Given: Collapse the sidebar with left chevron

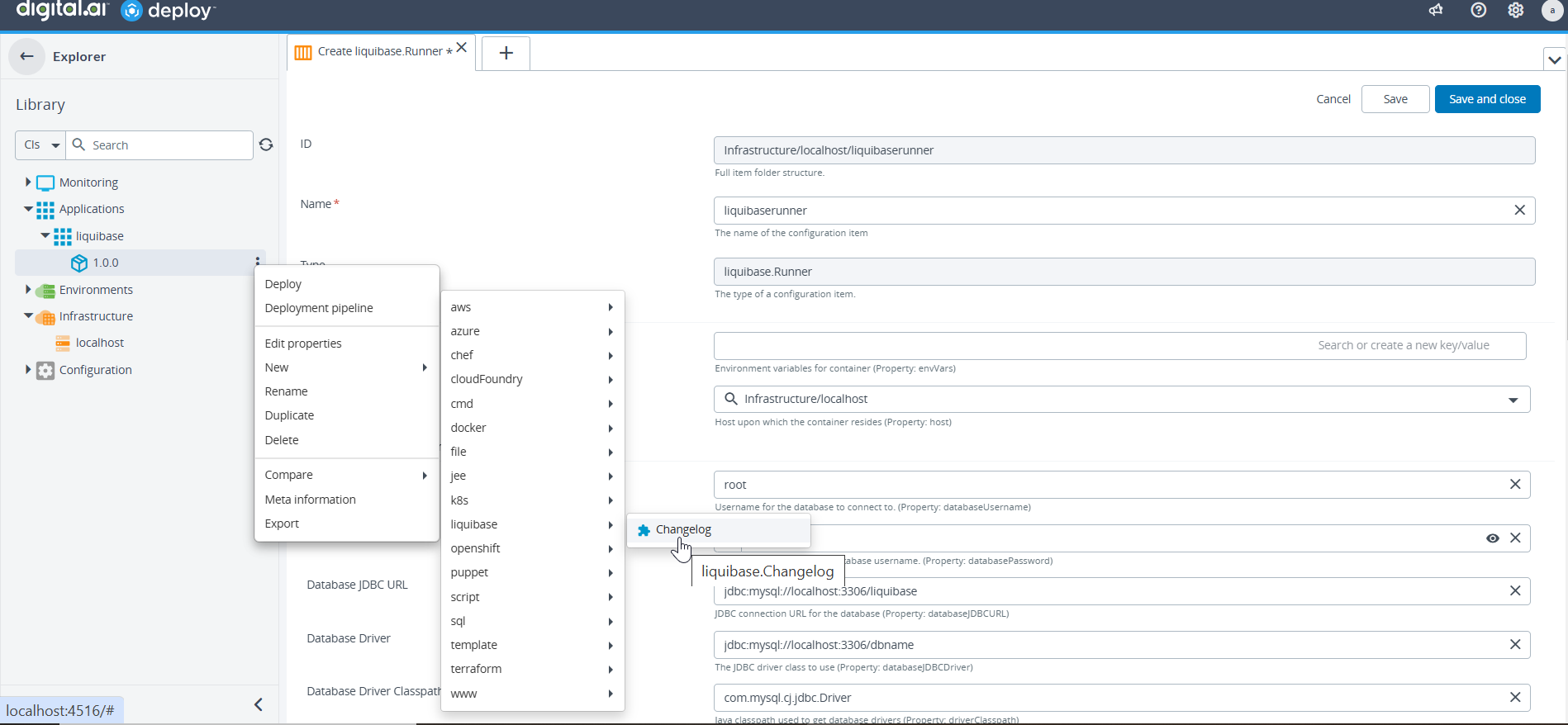Looking at the screenshot, I should [x=259, y=704].
